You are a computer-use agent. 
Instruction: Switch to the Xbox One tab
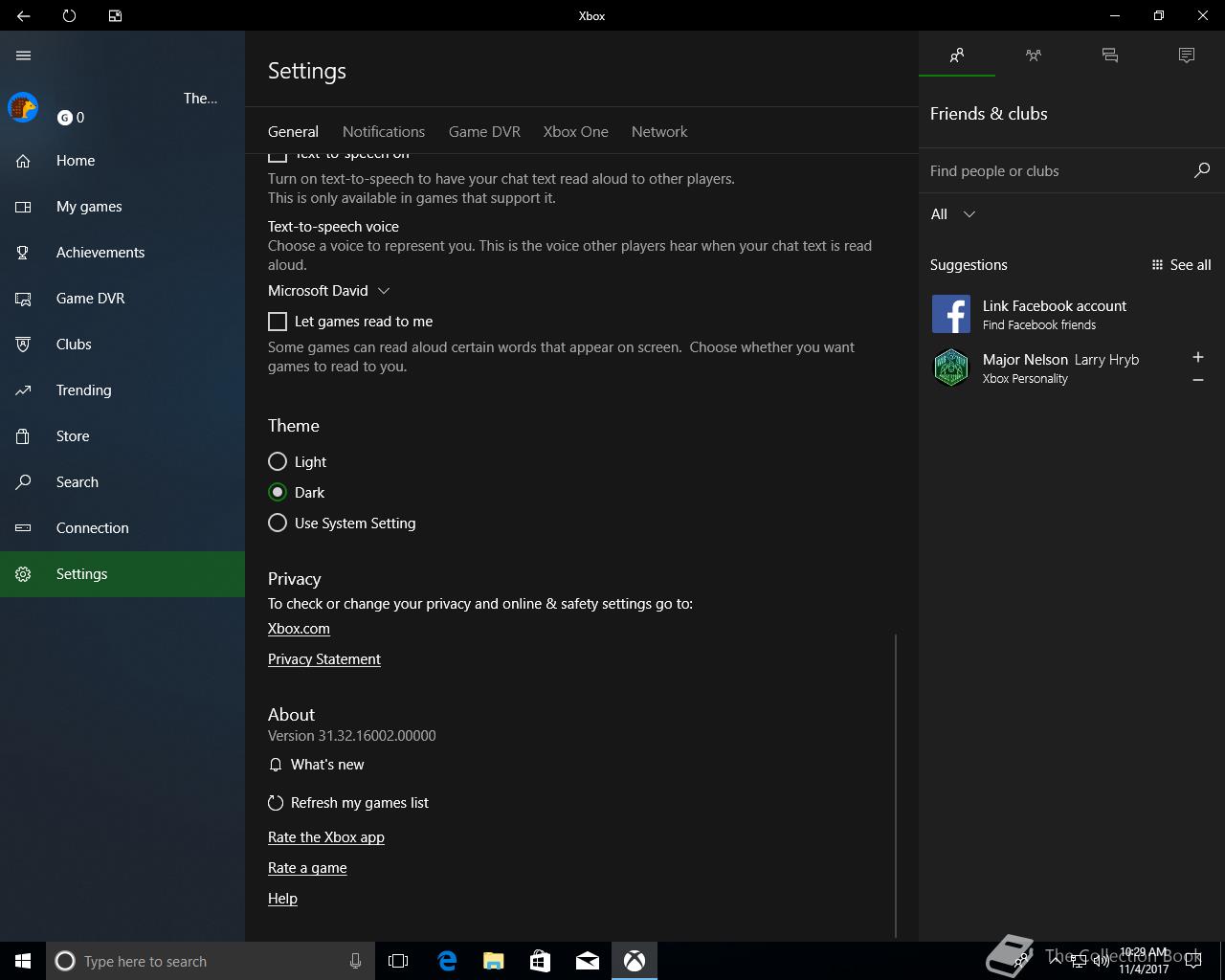pos(576,131)
